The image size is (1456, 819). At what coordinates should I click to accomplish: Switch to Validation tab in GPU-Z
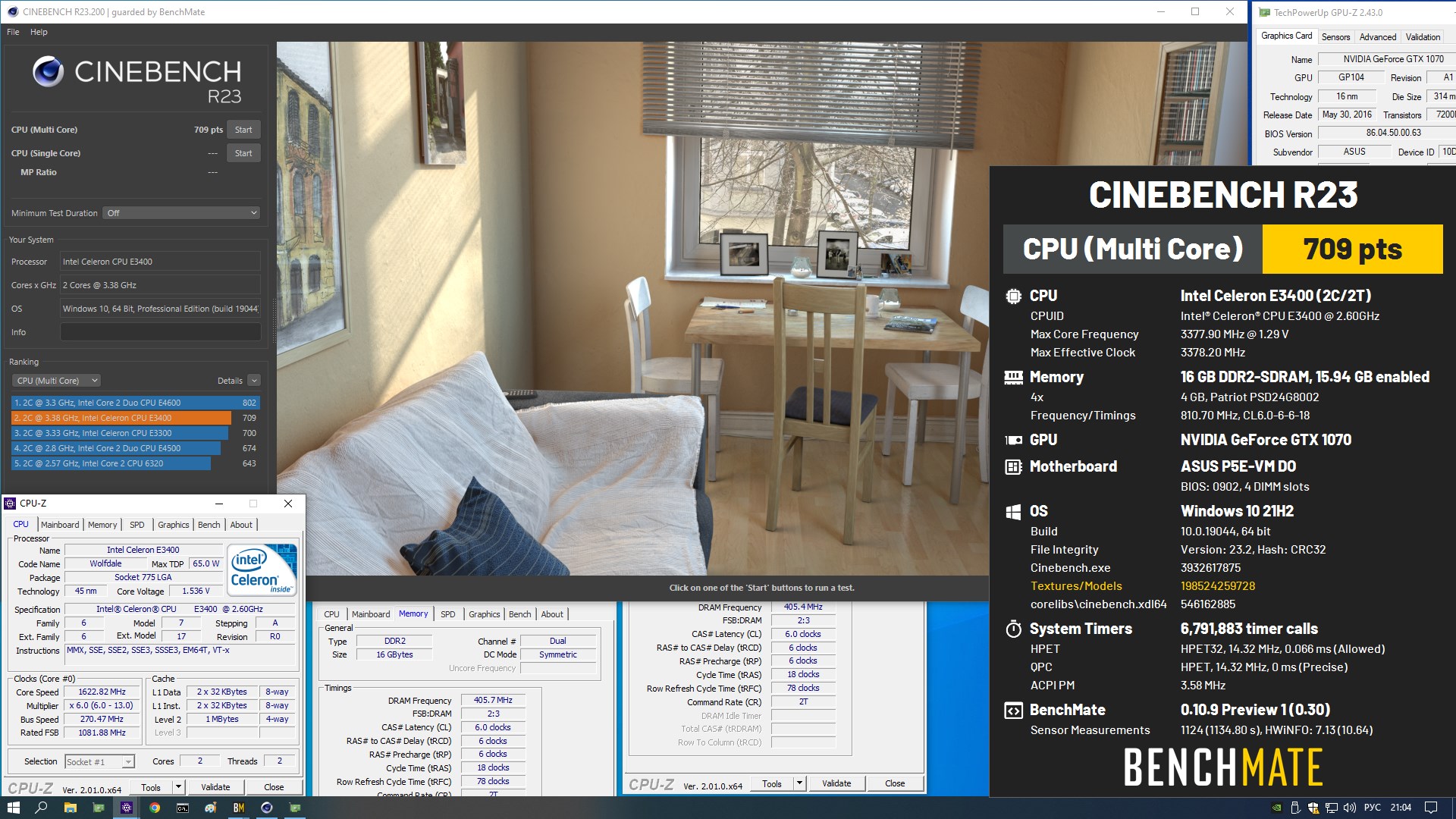coord(1423,37)
